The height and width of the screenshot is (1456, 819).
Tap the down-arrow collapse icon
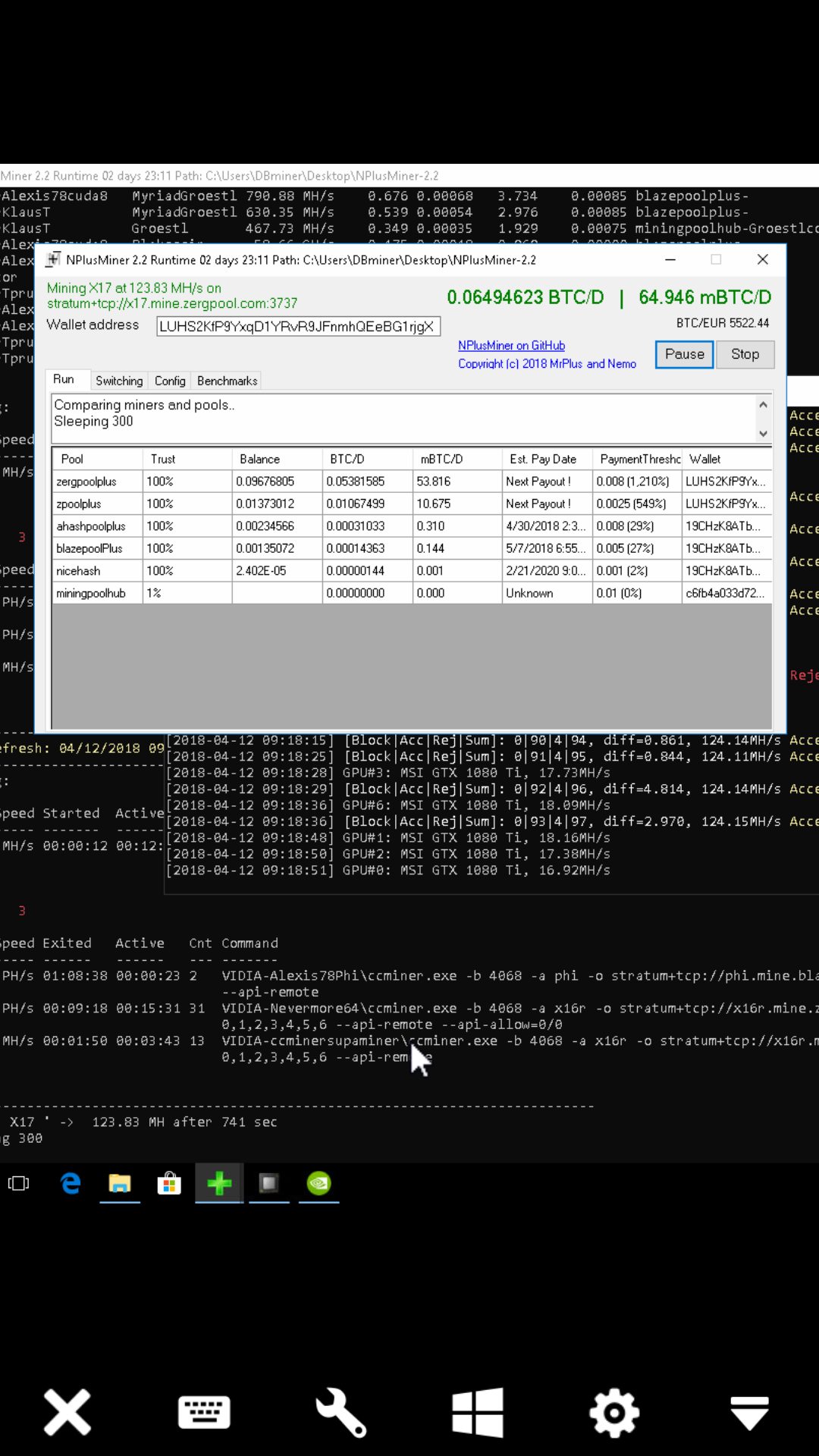(750, 1413)
